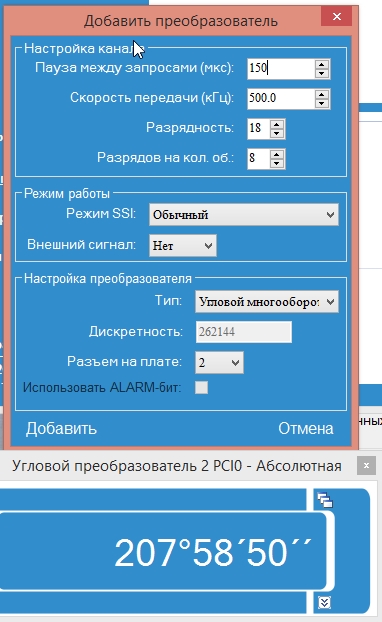Open the Режим SSI dropdown
382x622 pixels.
[x=244, y=215]
